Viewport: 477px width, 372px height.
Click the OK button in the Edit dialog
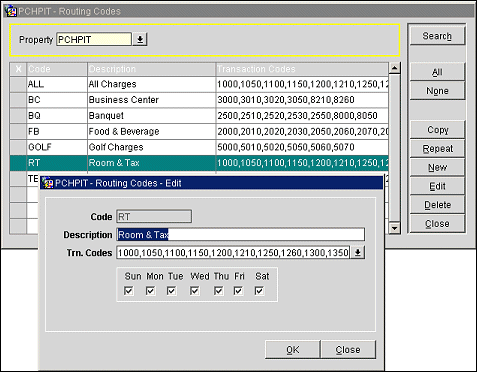[x=293, y=350]
